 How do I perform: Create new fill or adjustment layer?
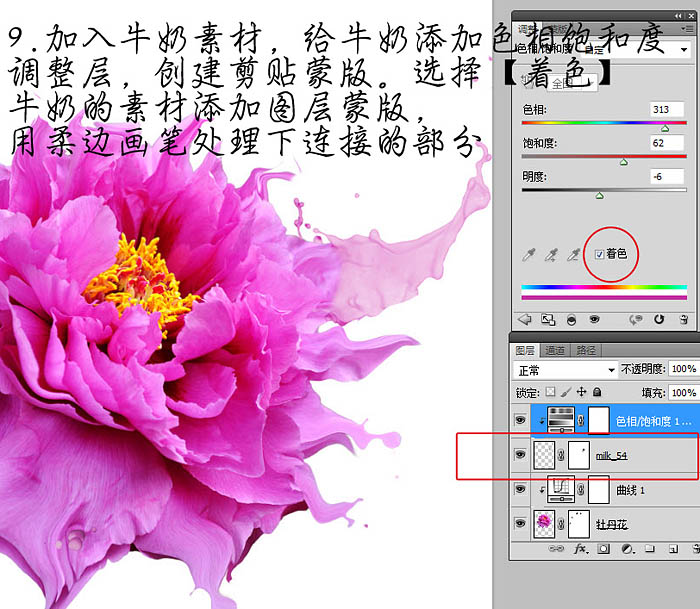[626, 550]
